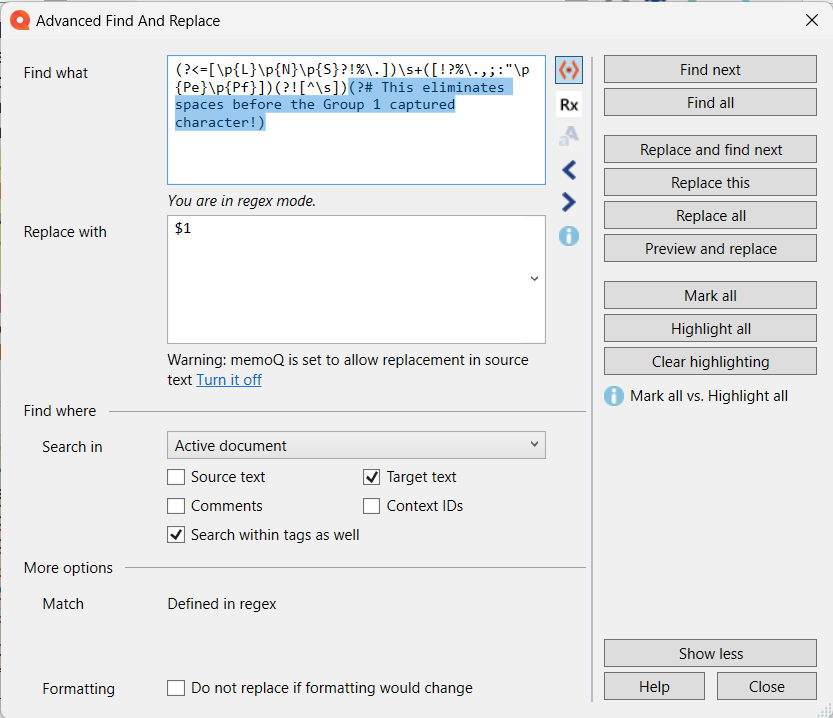Enable the Source text checkbox

176,477
